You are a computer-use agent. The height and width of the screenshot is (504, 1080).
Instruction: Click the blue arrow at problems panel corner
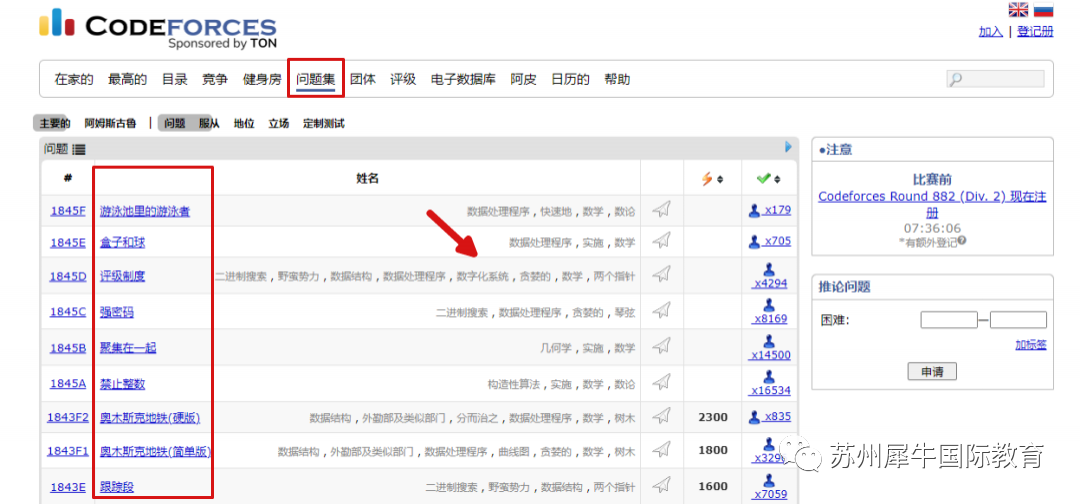click(789, 147)
